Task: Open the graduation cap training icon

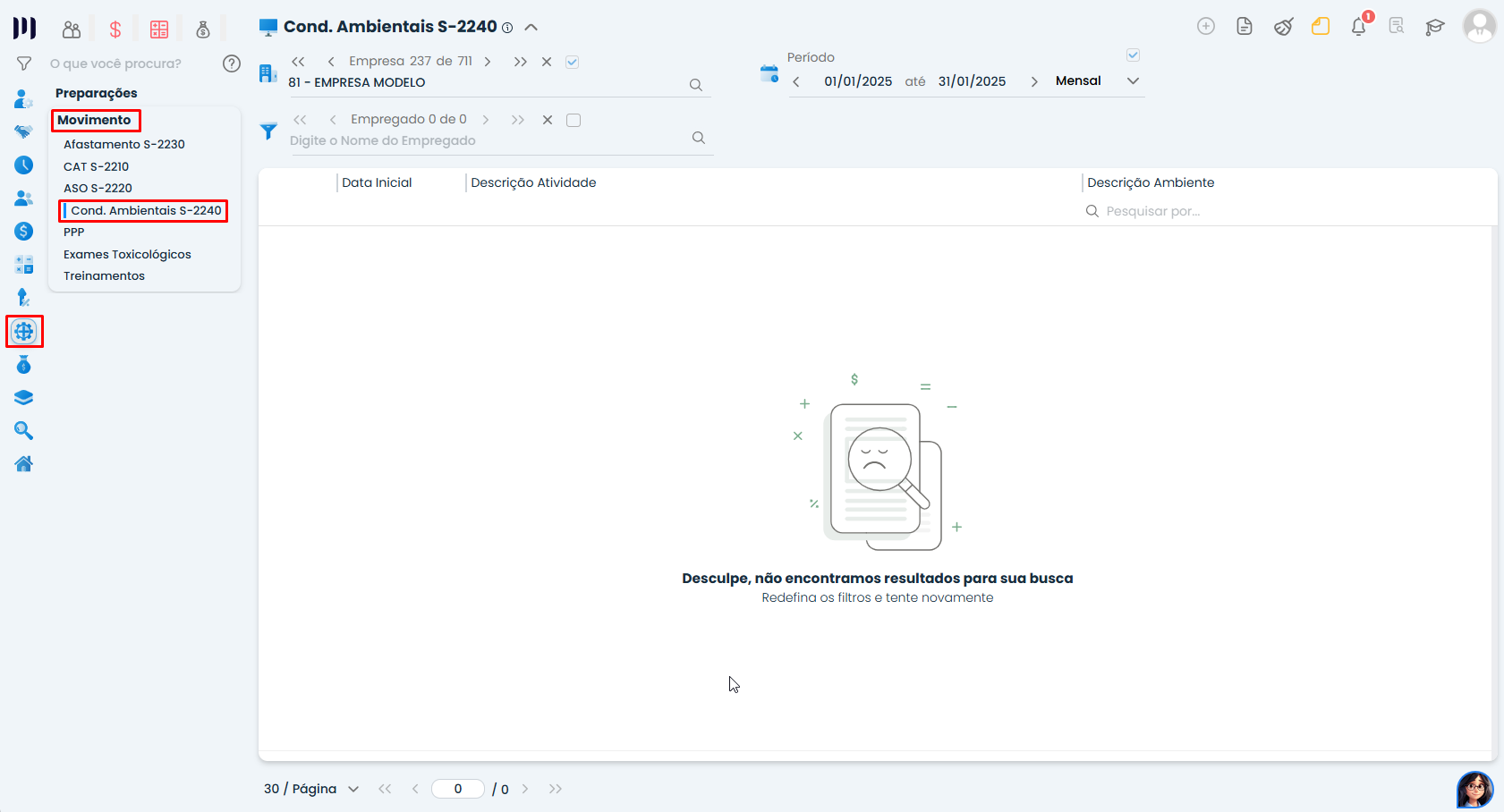Action: point(1434,27)
